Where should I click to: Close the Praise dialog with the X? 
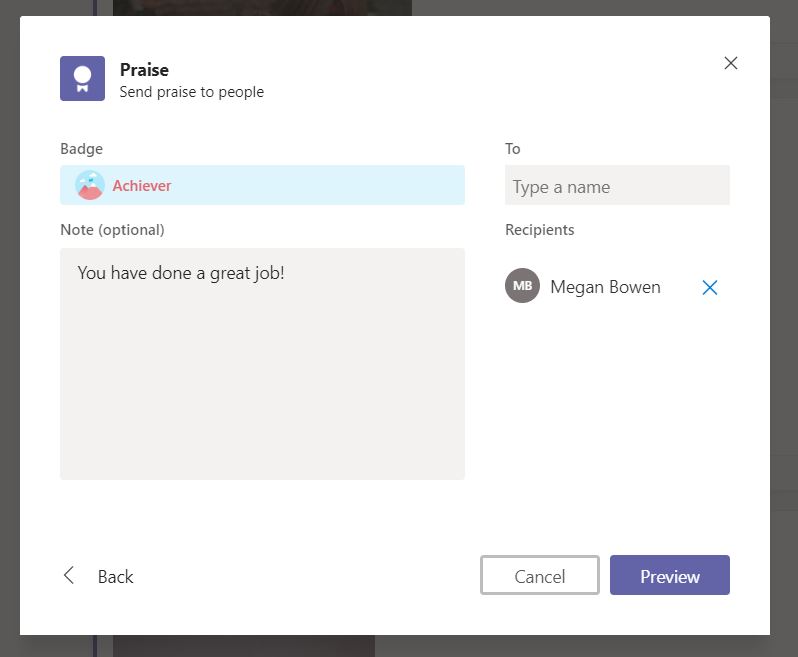click(730, 63)
